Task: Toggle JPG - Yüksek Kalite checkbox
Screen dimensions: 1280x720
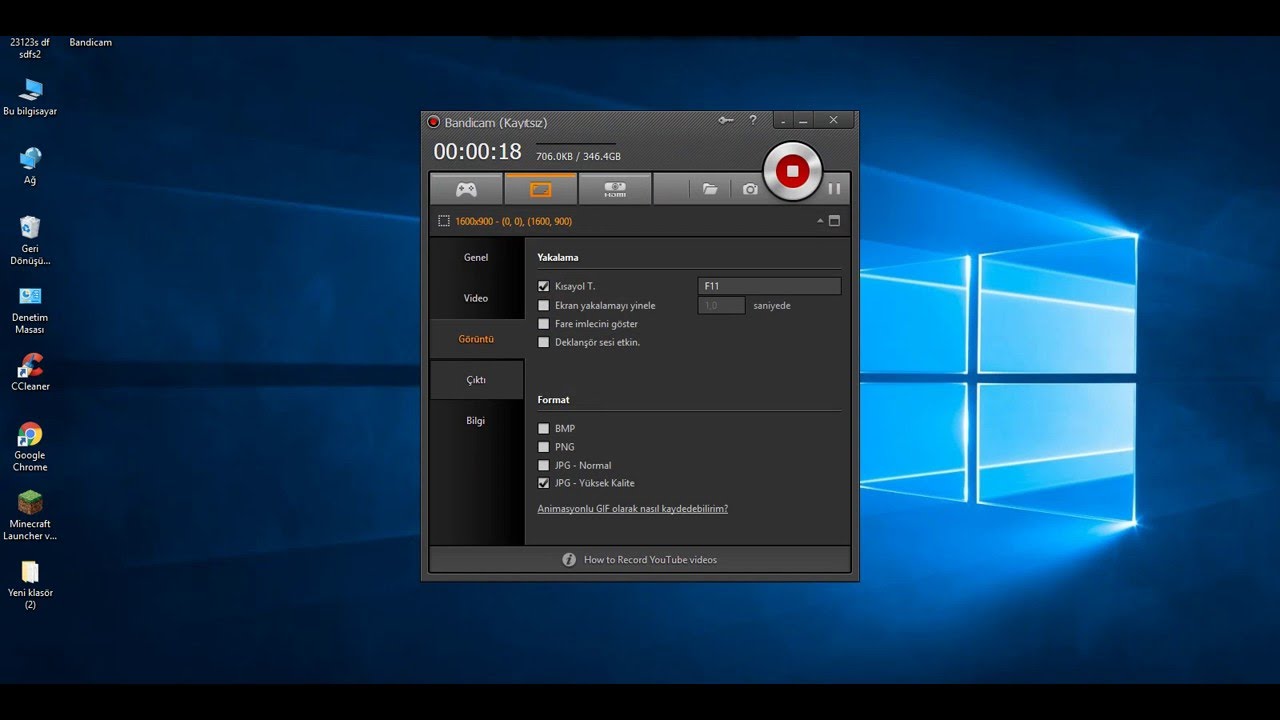Action: [544, 483]
